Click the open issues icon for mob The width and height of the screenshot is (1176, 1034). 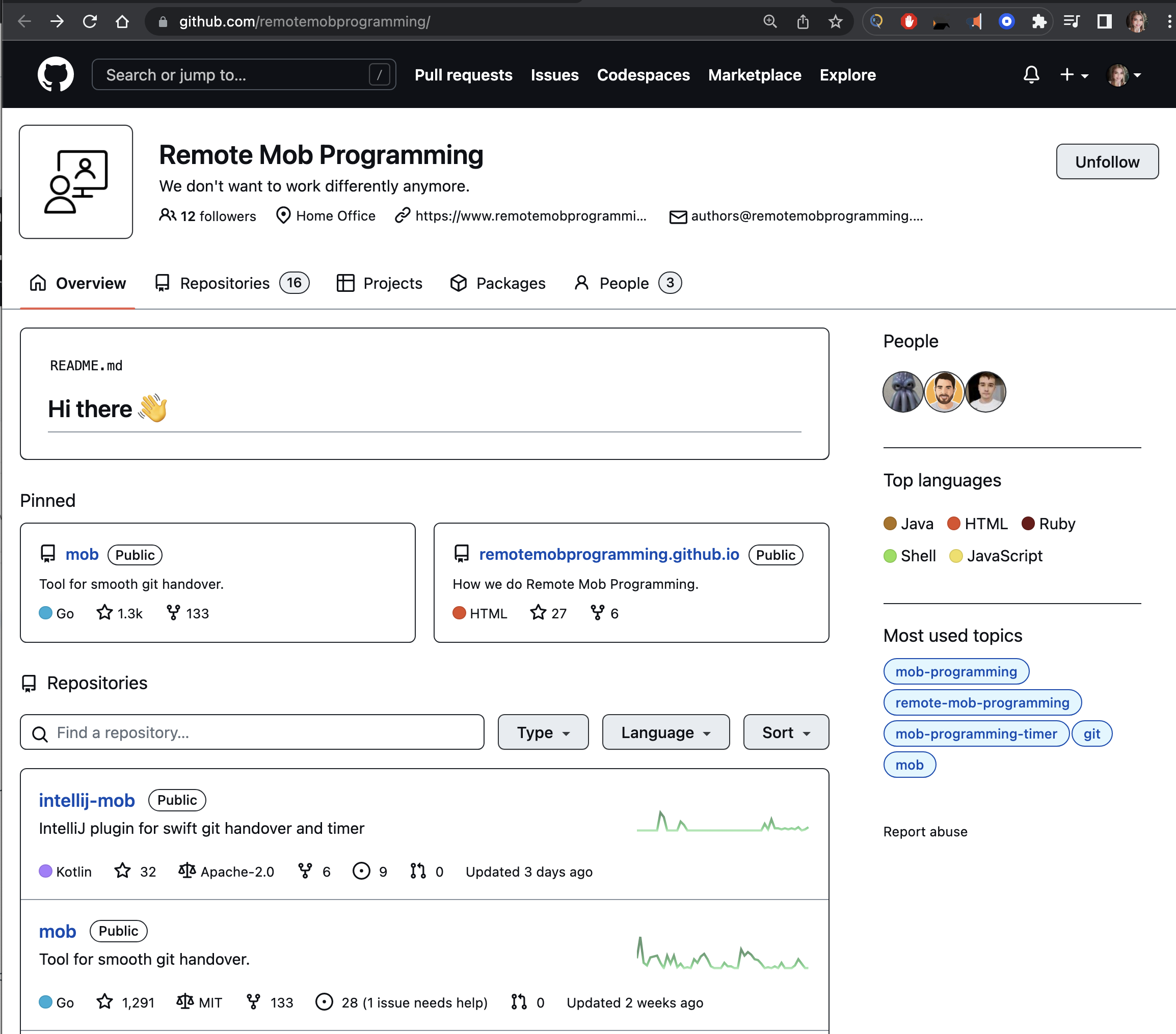[325, 1002]
